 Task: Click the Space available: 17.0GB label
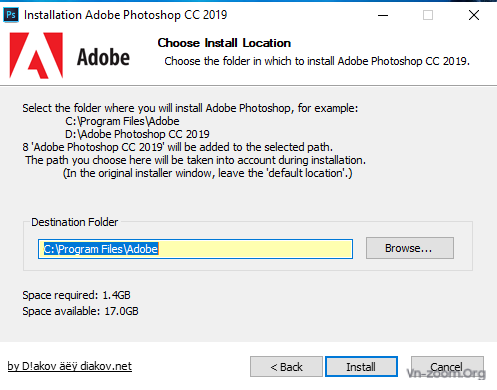pos(80,311)
